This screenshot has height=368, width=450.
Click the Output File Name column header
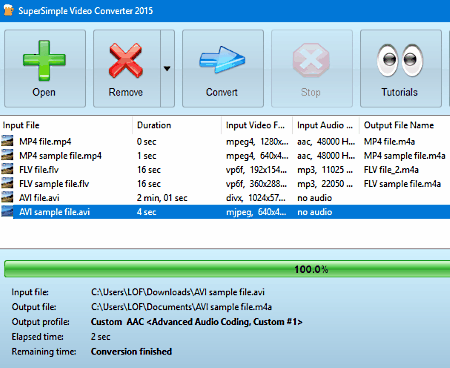coord(405,125)
